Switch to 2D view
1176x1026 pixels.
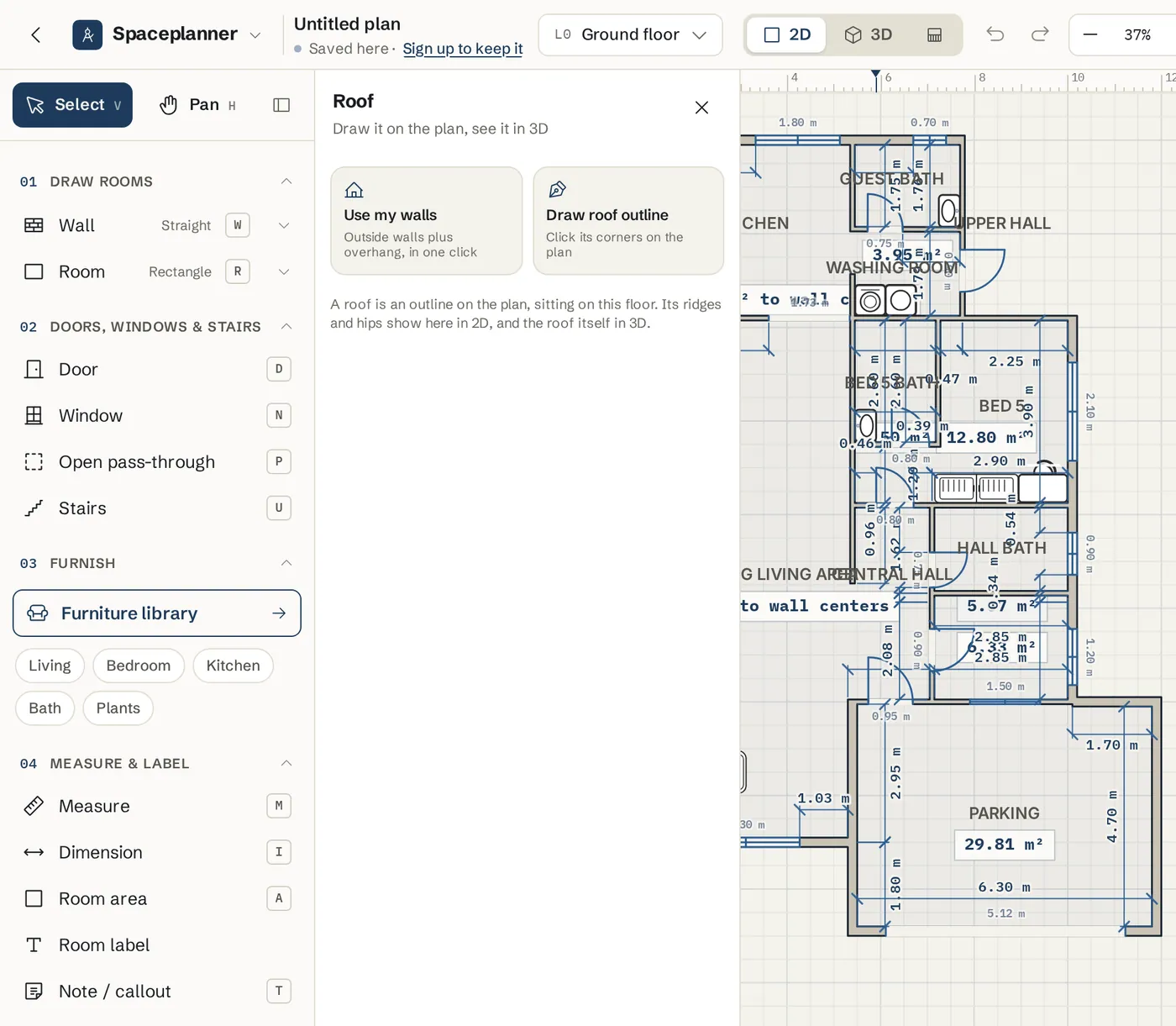(x=787, y=34)
